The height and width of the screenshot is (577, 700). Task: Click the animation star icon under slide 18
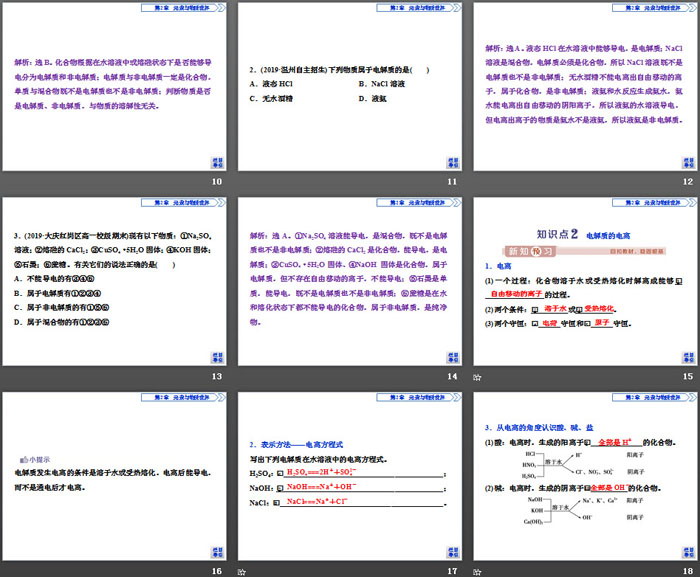(x=478, y=570)
